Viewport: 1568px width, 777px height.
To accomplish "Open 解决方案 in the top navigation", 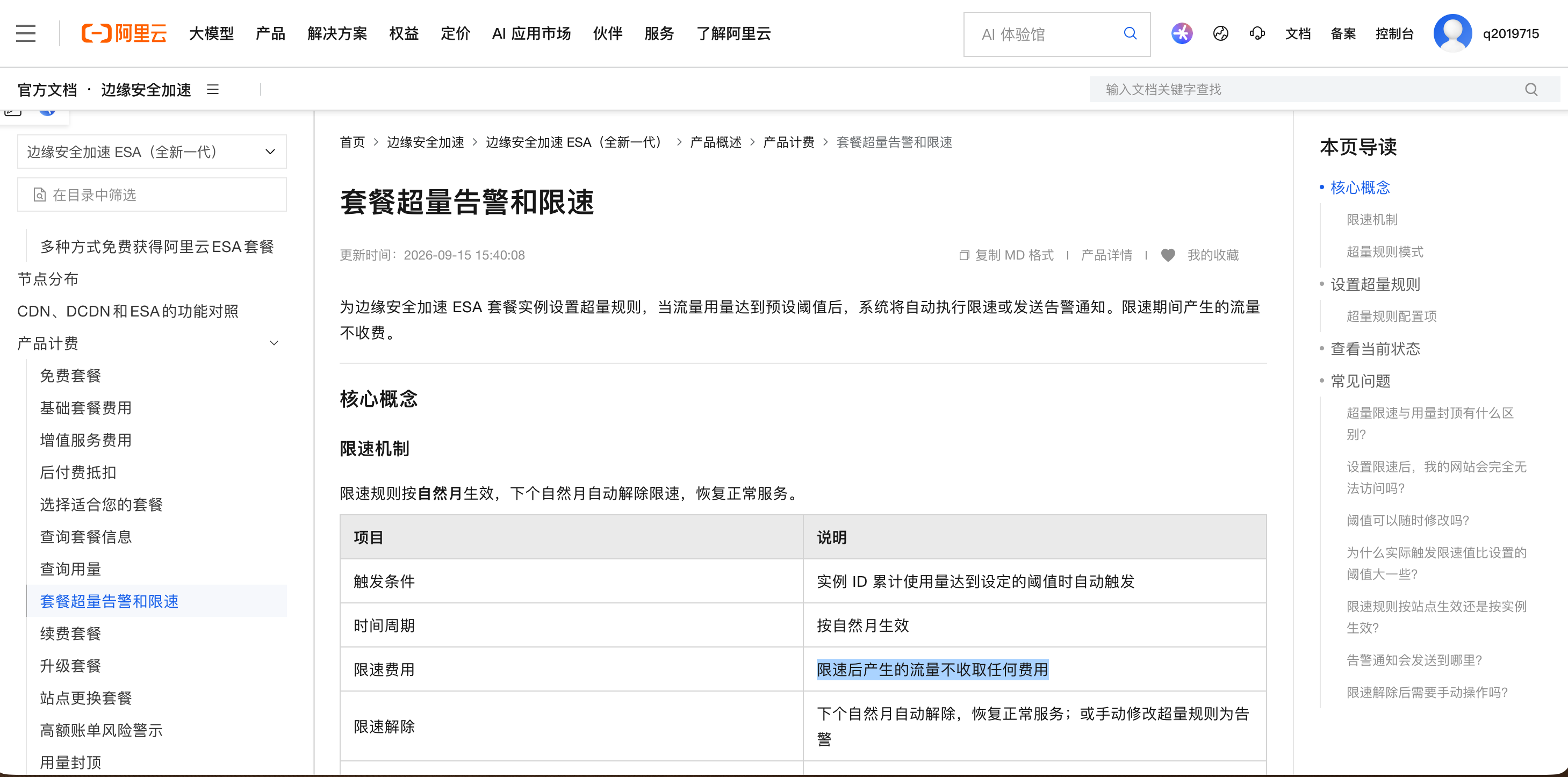I will (x=337, y=33).
